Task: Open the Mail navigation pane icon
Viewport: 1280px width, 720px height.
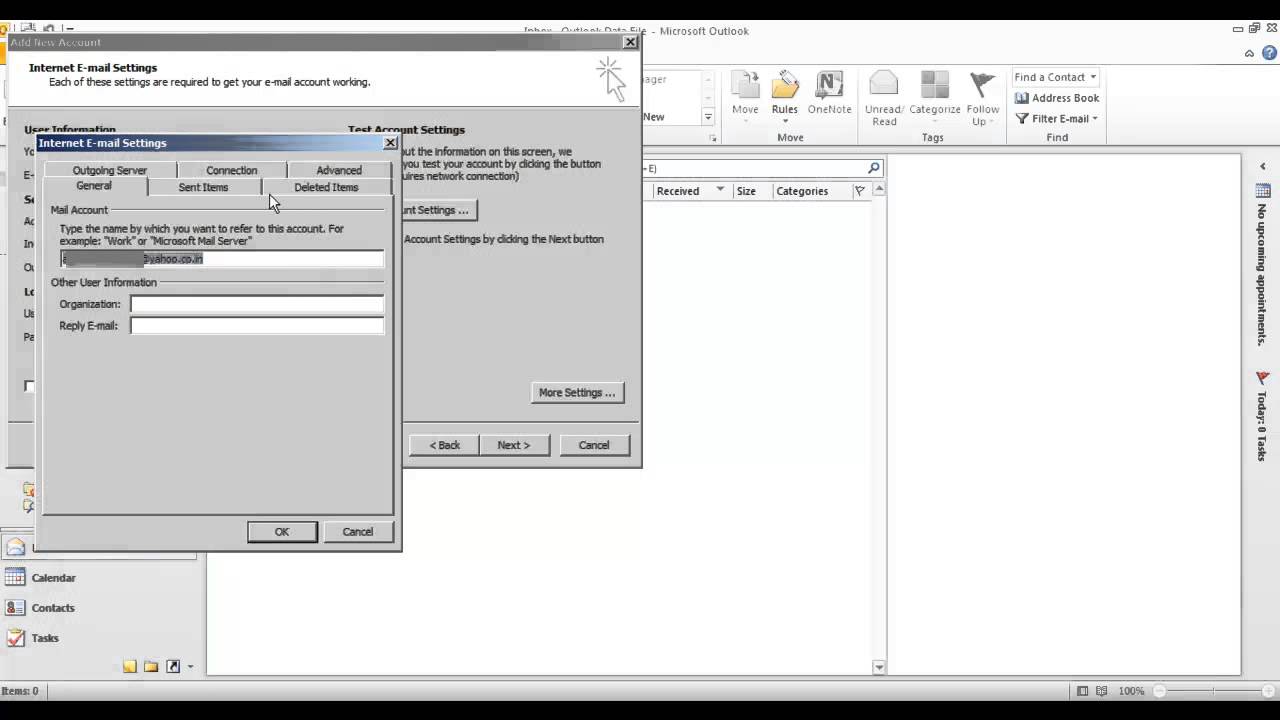Action: pyautogui.click(x=15, y=547)
